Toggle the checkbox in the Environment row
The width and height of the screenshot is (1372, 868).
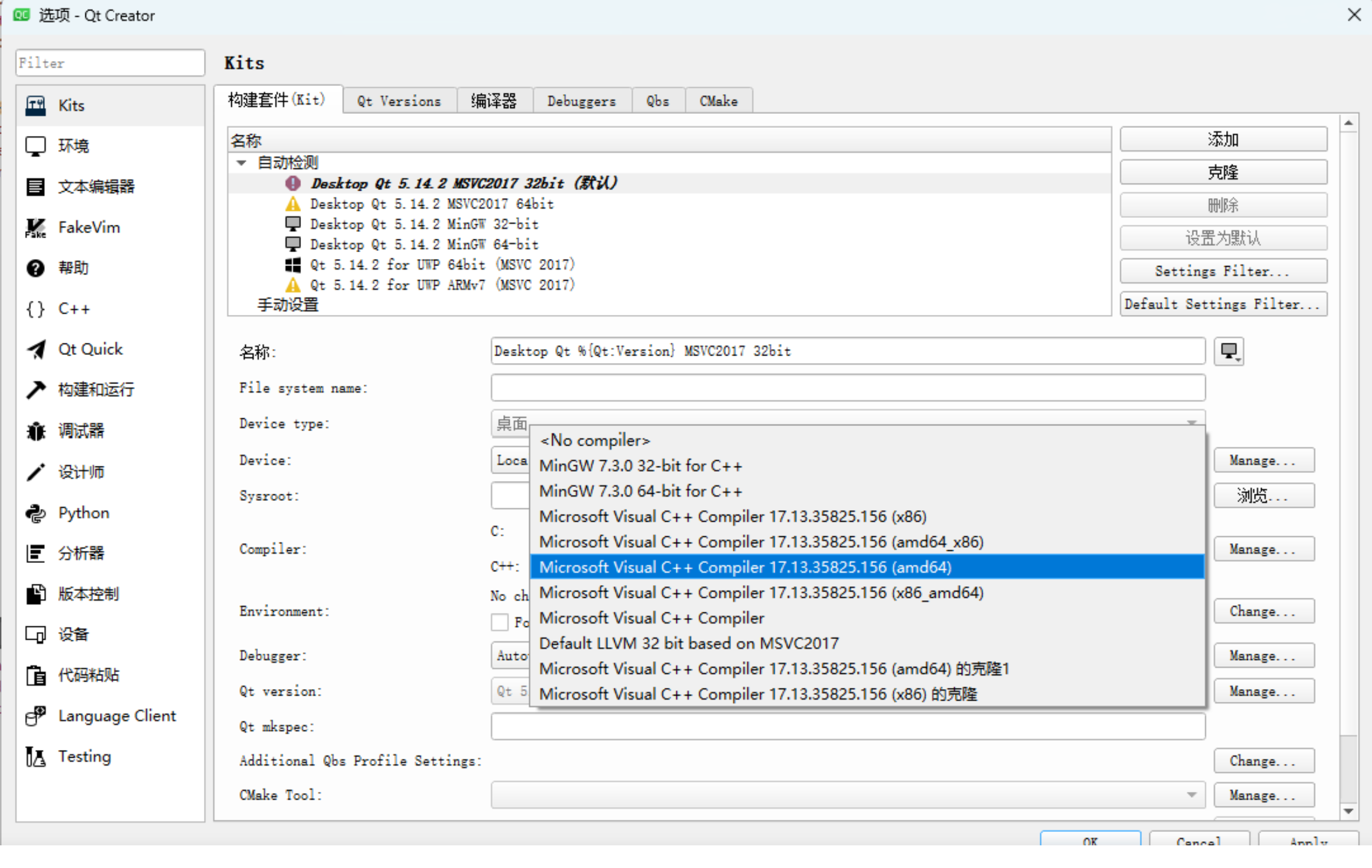click(499, 622)
